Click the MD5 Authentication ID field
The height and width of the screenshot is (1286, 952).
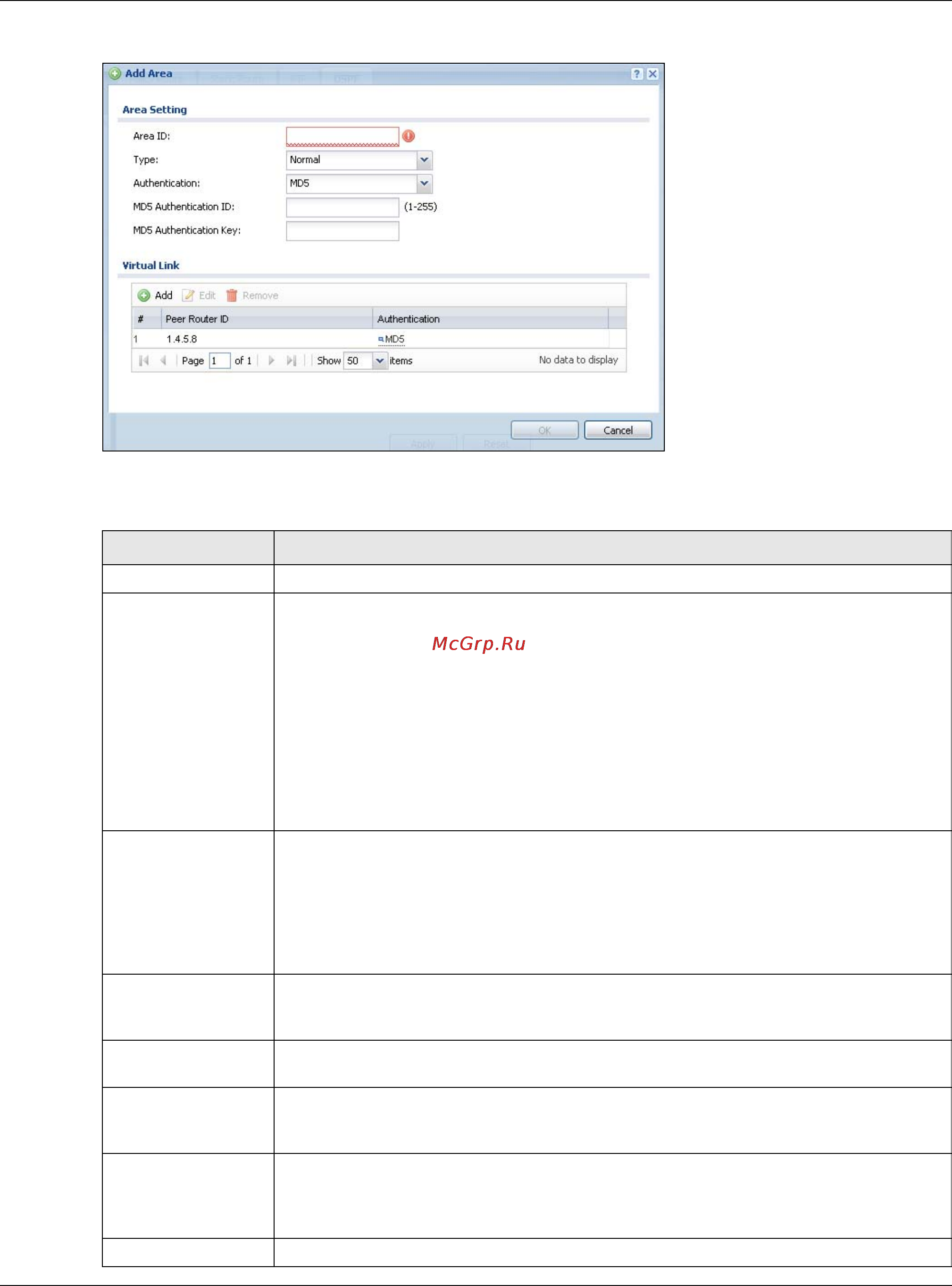[342, 208]
